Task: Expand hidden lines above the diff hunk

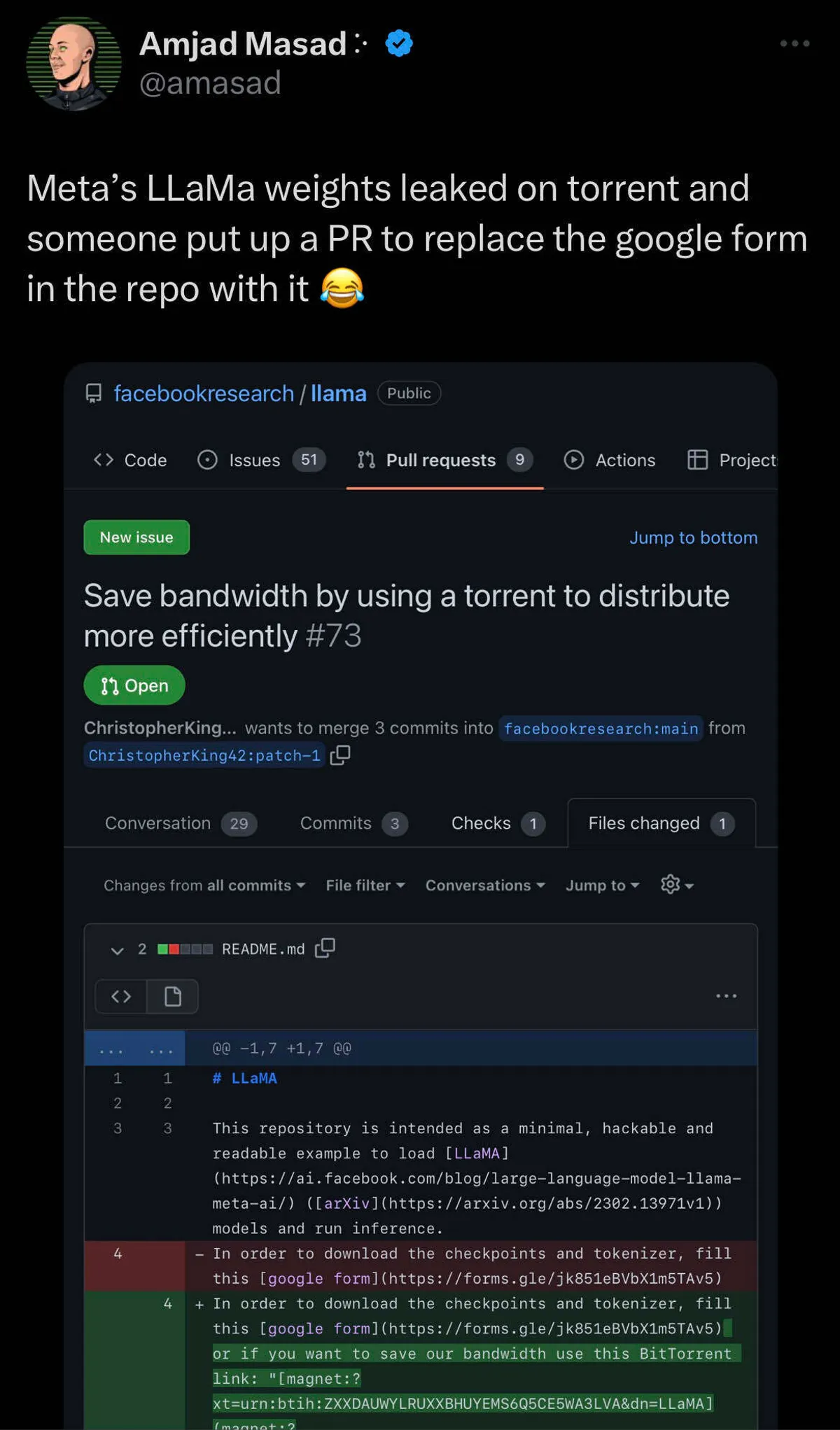Action: (x=134, y=1049)
